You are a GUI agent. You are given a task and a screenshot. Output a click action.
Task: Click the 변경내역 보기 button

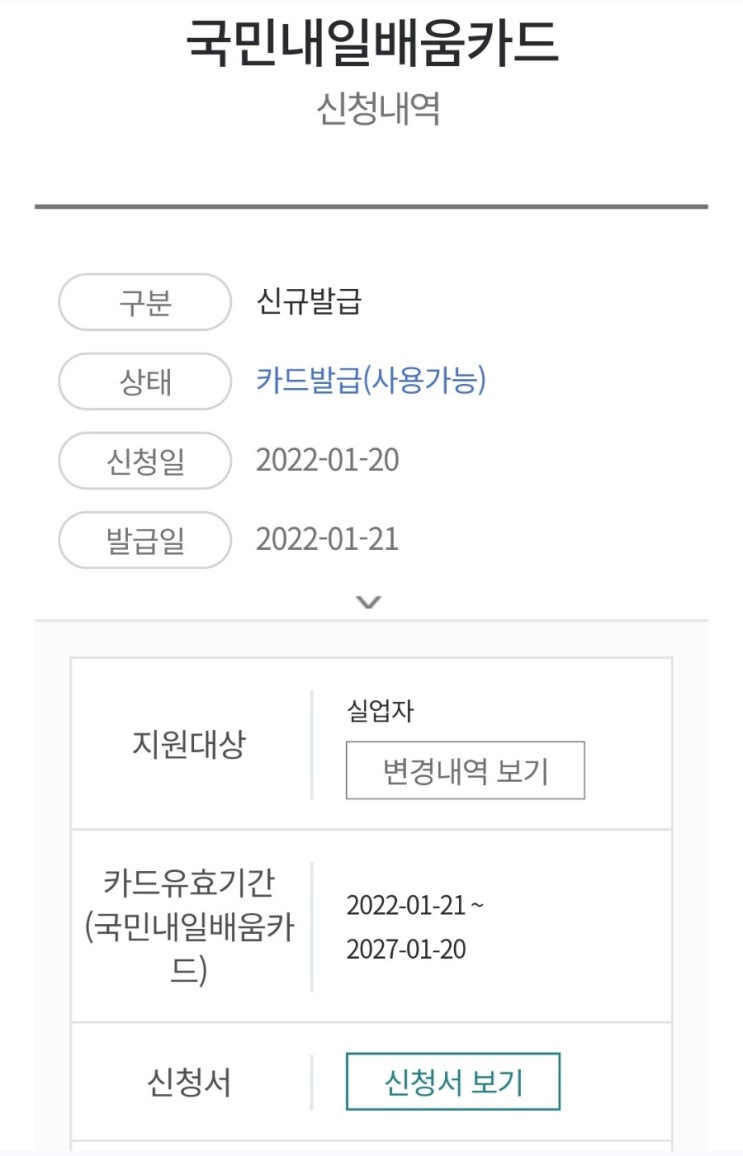pyautogui.click(x=465, y=771)
